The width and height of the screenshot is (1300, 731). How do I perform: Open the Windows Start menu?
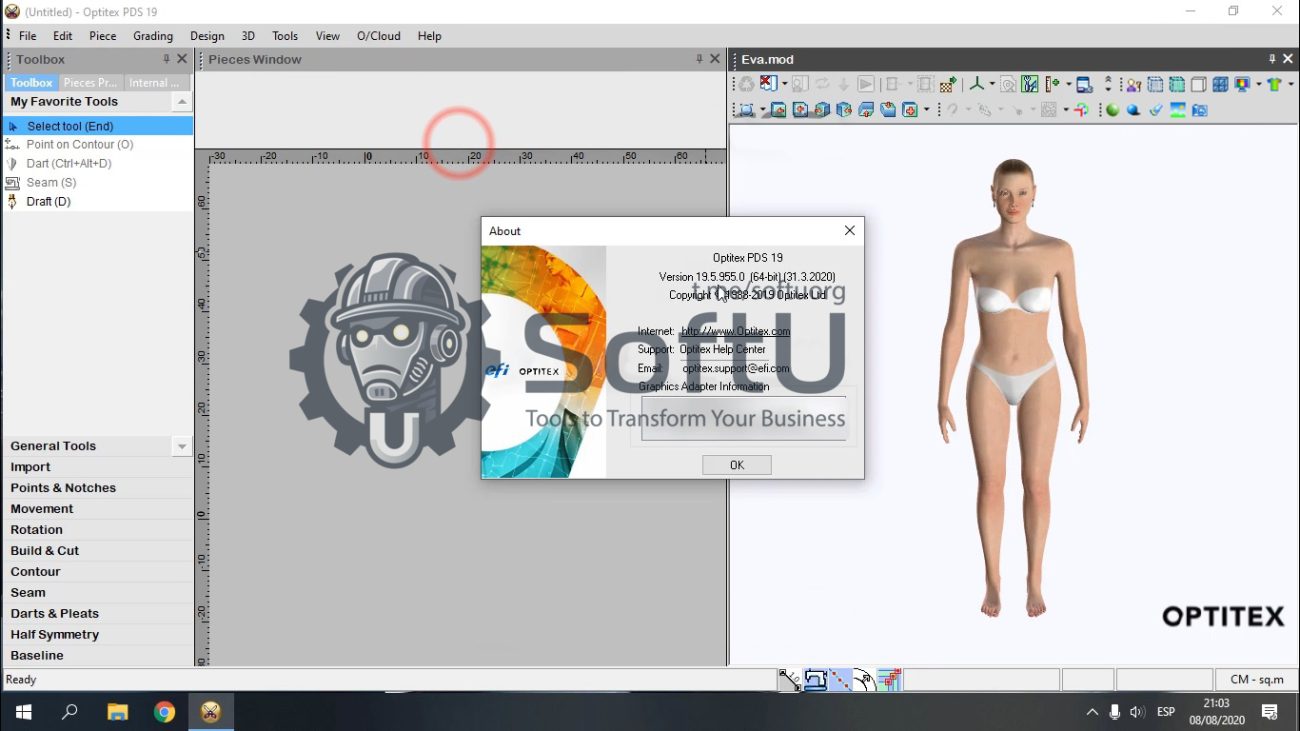tap(23, 712)
